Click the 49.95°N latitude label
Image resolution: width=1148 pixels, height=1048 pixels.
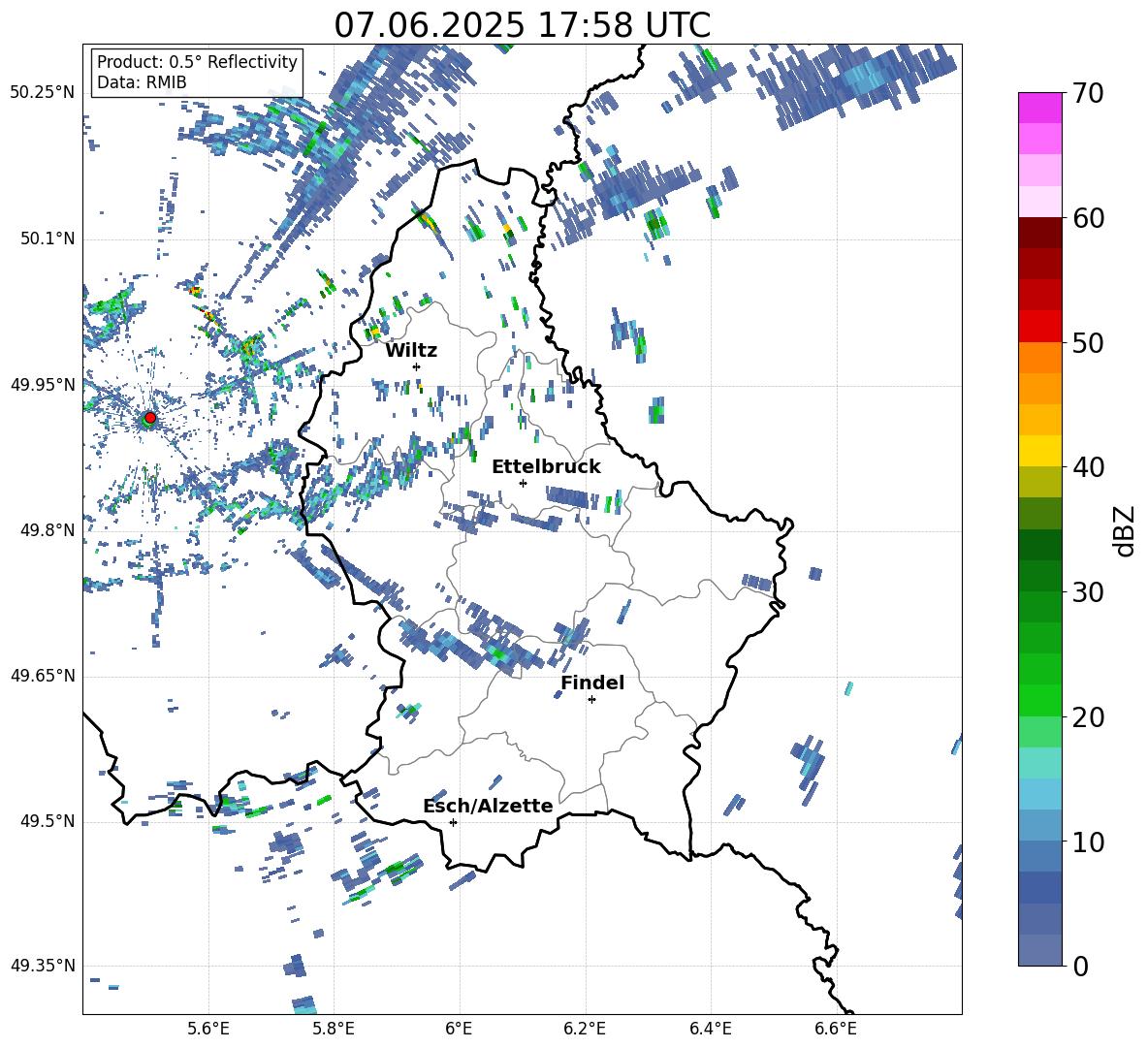pos(43,385)
